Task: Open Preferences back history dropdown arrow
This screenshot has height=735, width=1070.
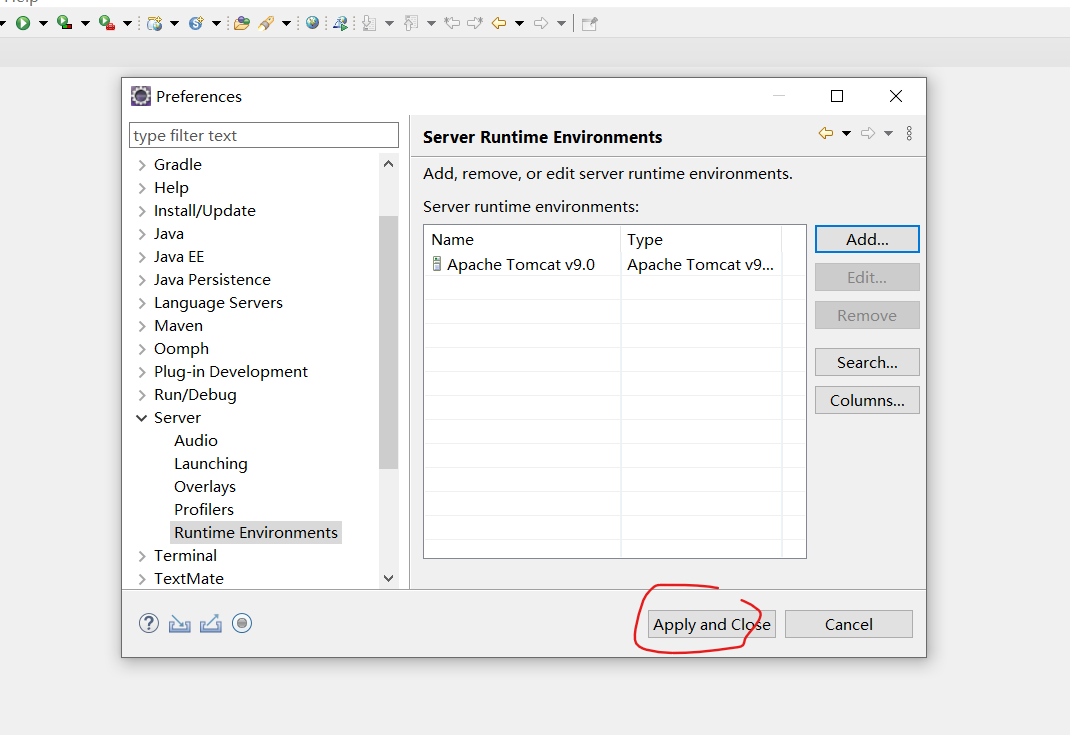Action: click(846, 133)
